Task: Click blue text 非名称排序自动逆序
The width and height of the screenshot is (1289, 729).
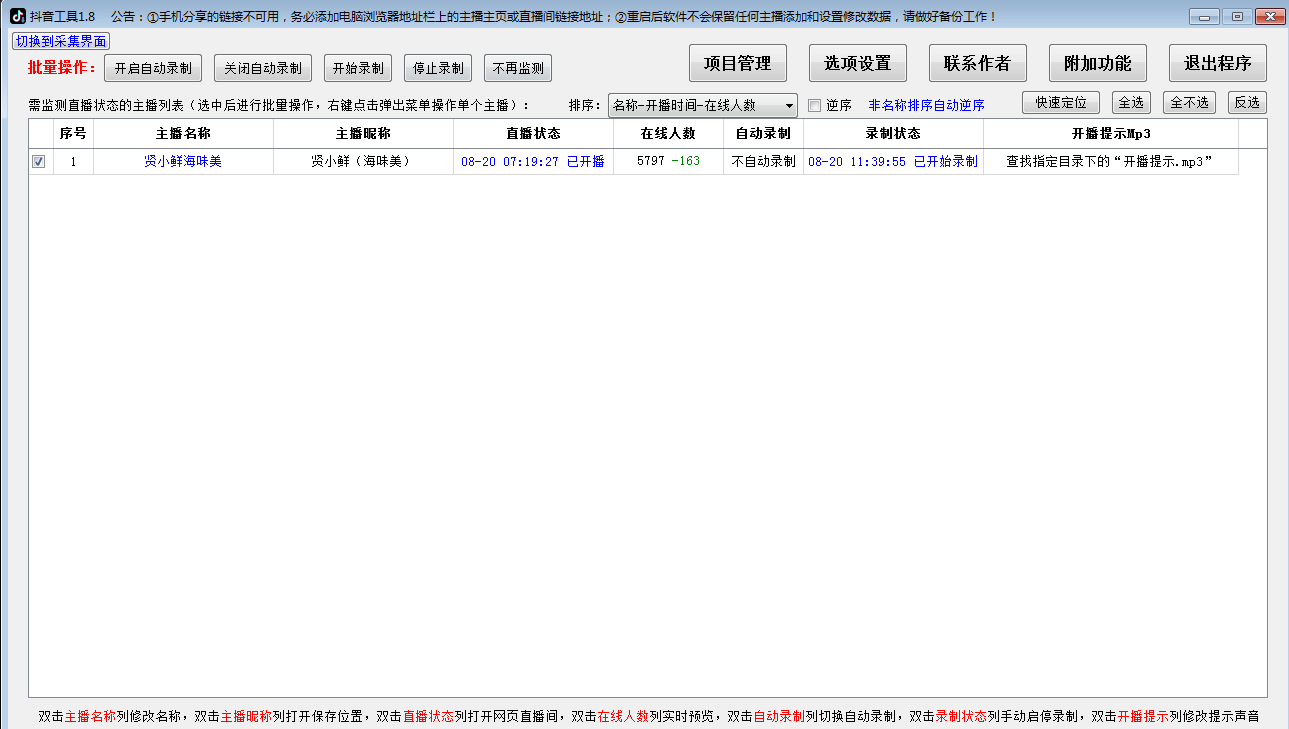Action: coord(926,105)
